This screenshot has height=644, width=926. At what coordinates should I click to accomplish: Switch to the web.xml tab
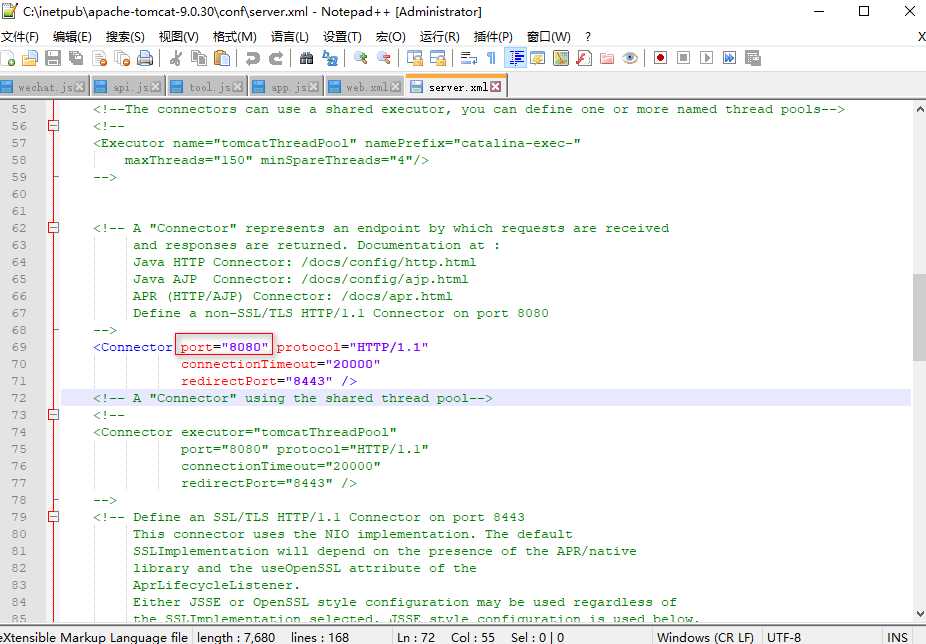[x=364, y=87]
